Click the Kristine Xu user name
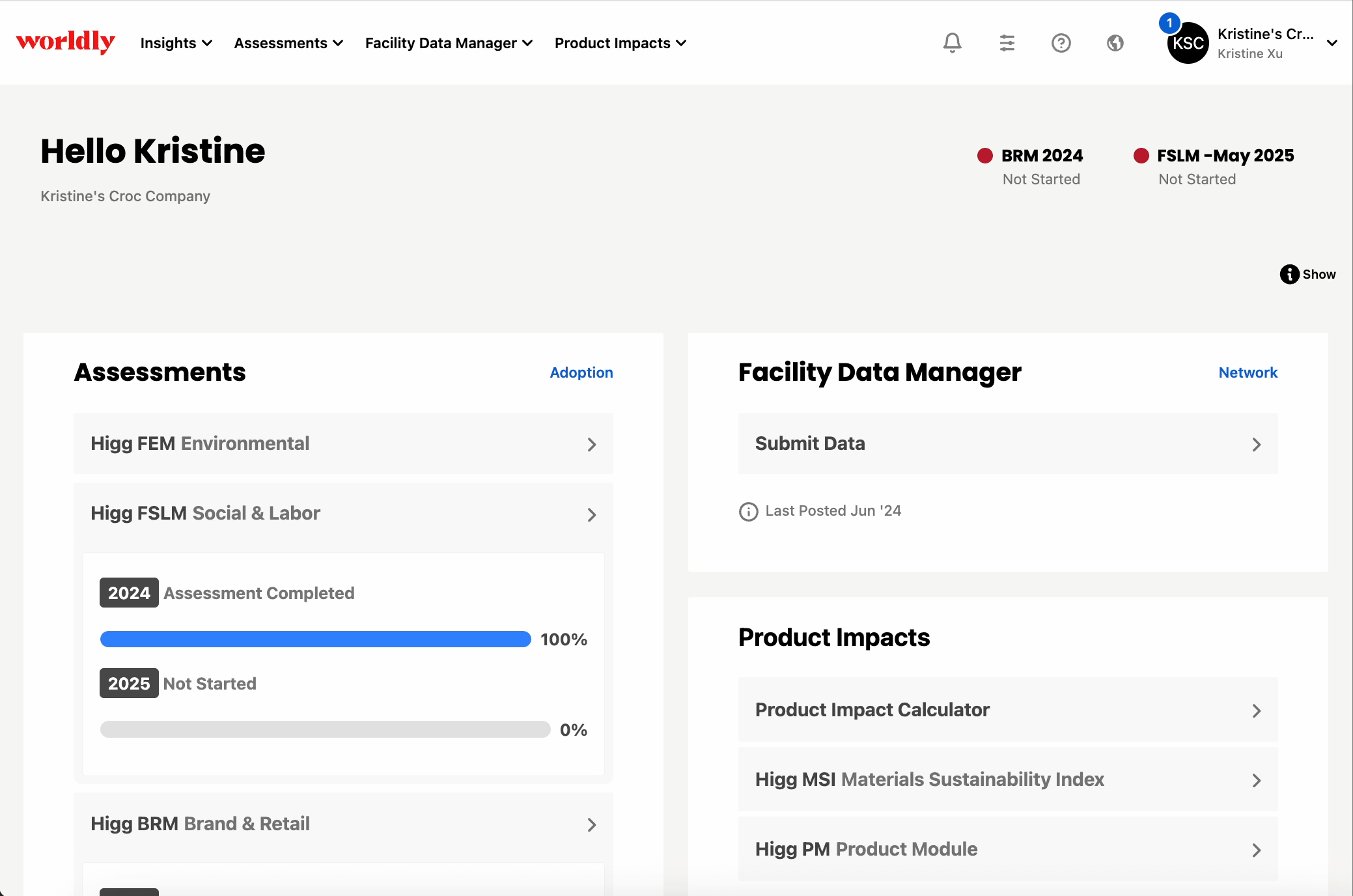Image resolution: width=1353 pixels, height=896 pixels. [1250, 53]
